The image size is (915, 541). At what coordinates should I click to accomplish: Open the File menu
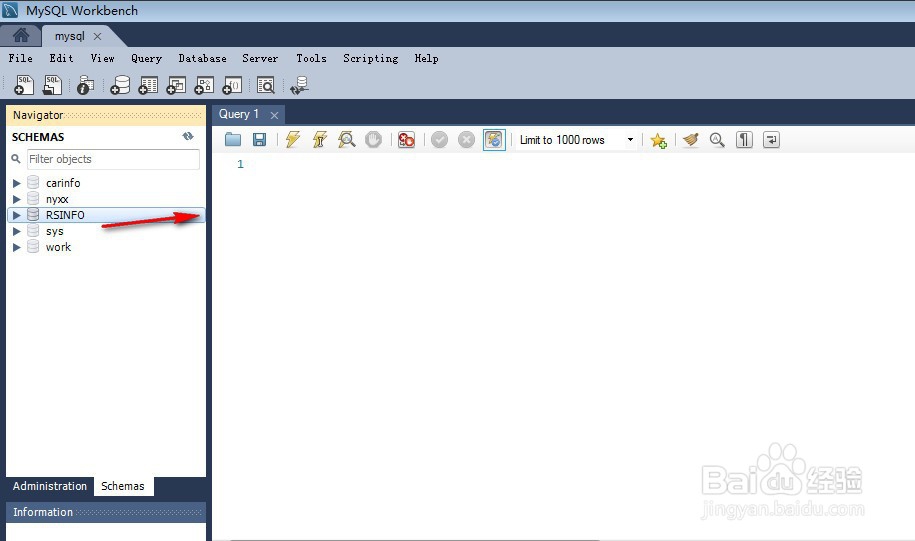[20, 58]
